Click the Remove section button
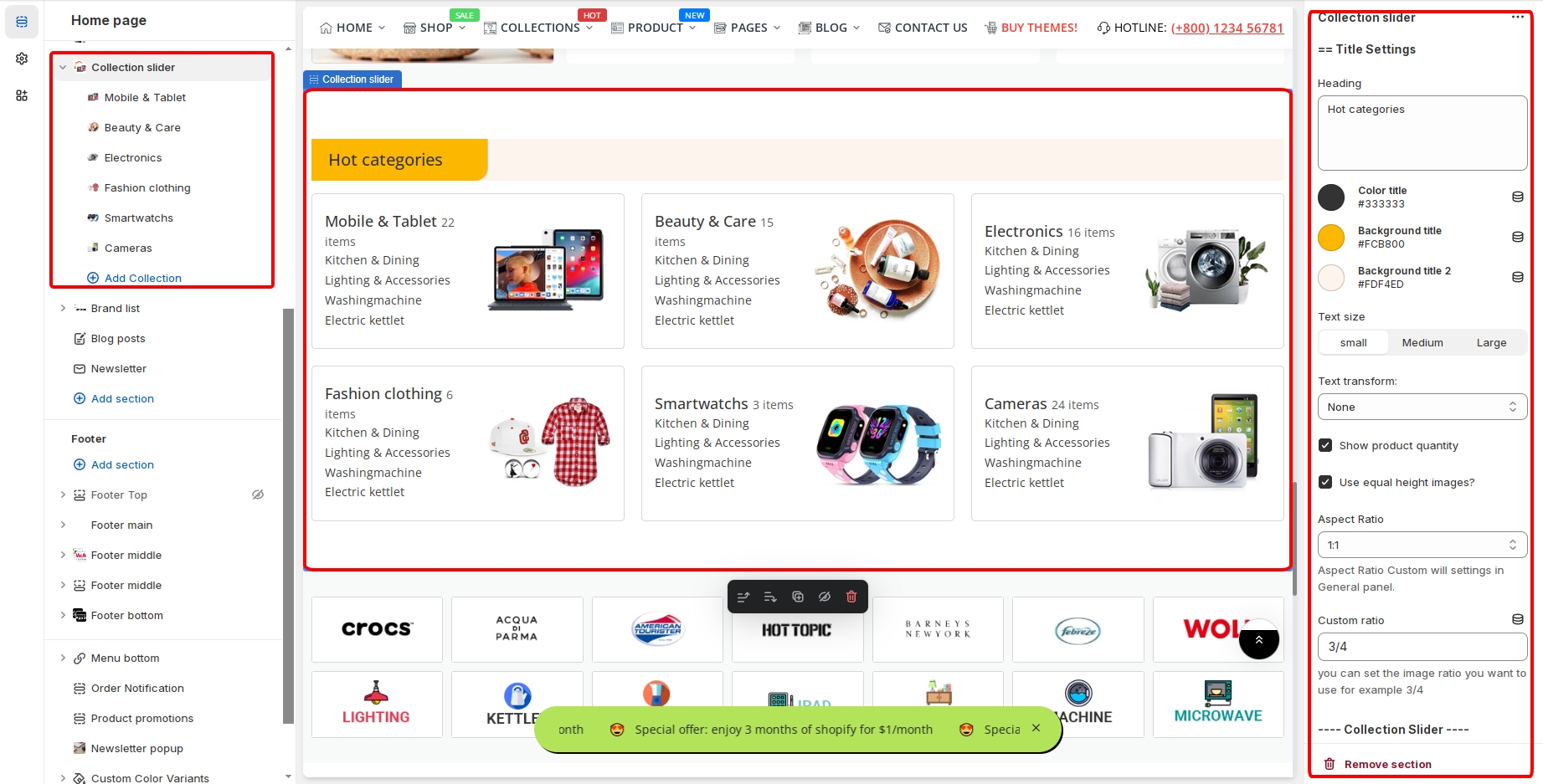1543x784 pixels. pos(1387,765)
